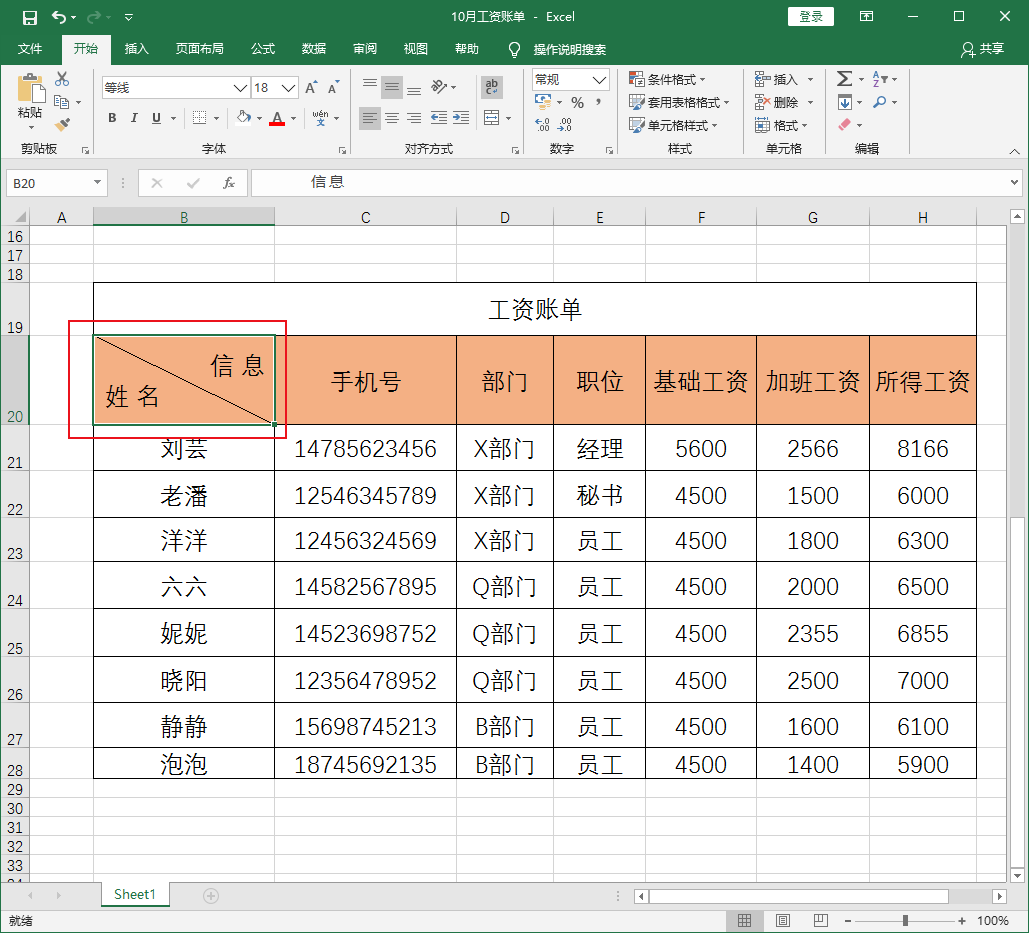Click the font color A icon
This screenshot has width=1029, height=933.
[x=277, y=119]
